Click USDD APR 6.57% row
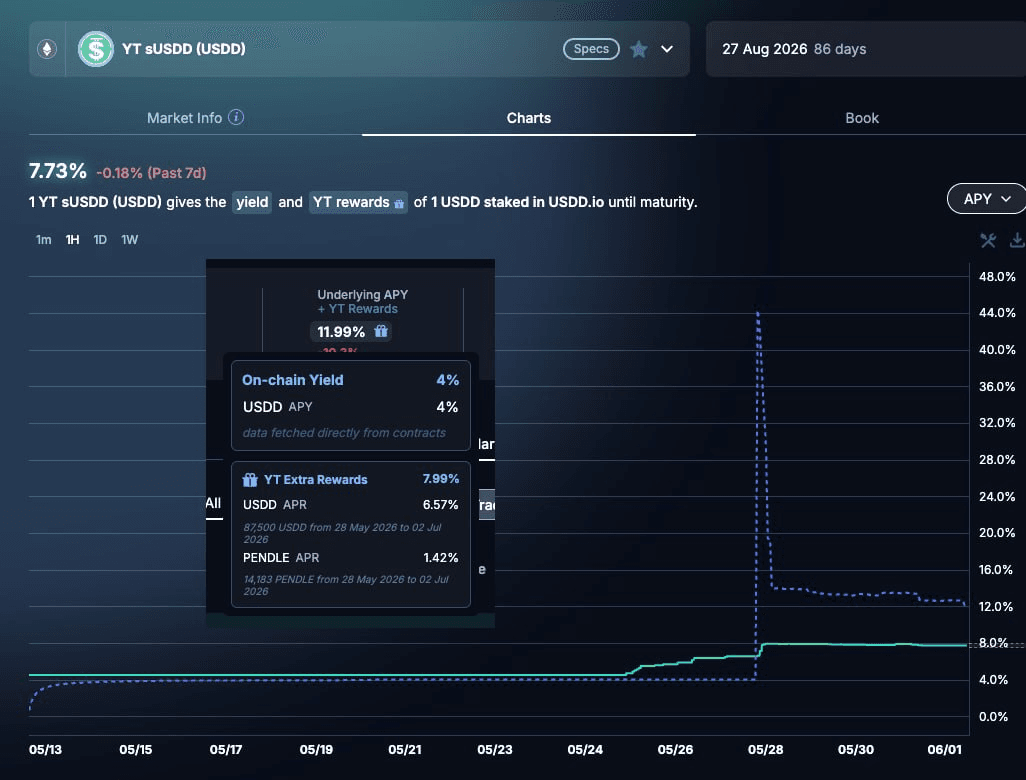 (x=351, y=505)
